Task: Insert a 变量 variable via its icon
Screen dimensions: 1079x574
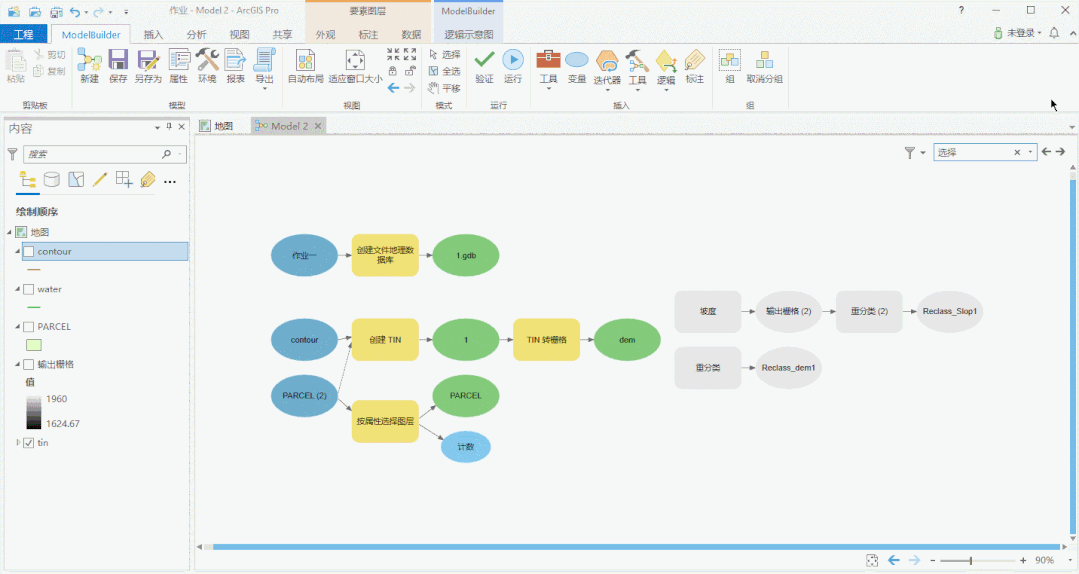Action: coord(577,61)
